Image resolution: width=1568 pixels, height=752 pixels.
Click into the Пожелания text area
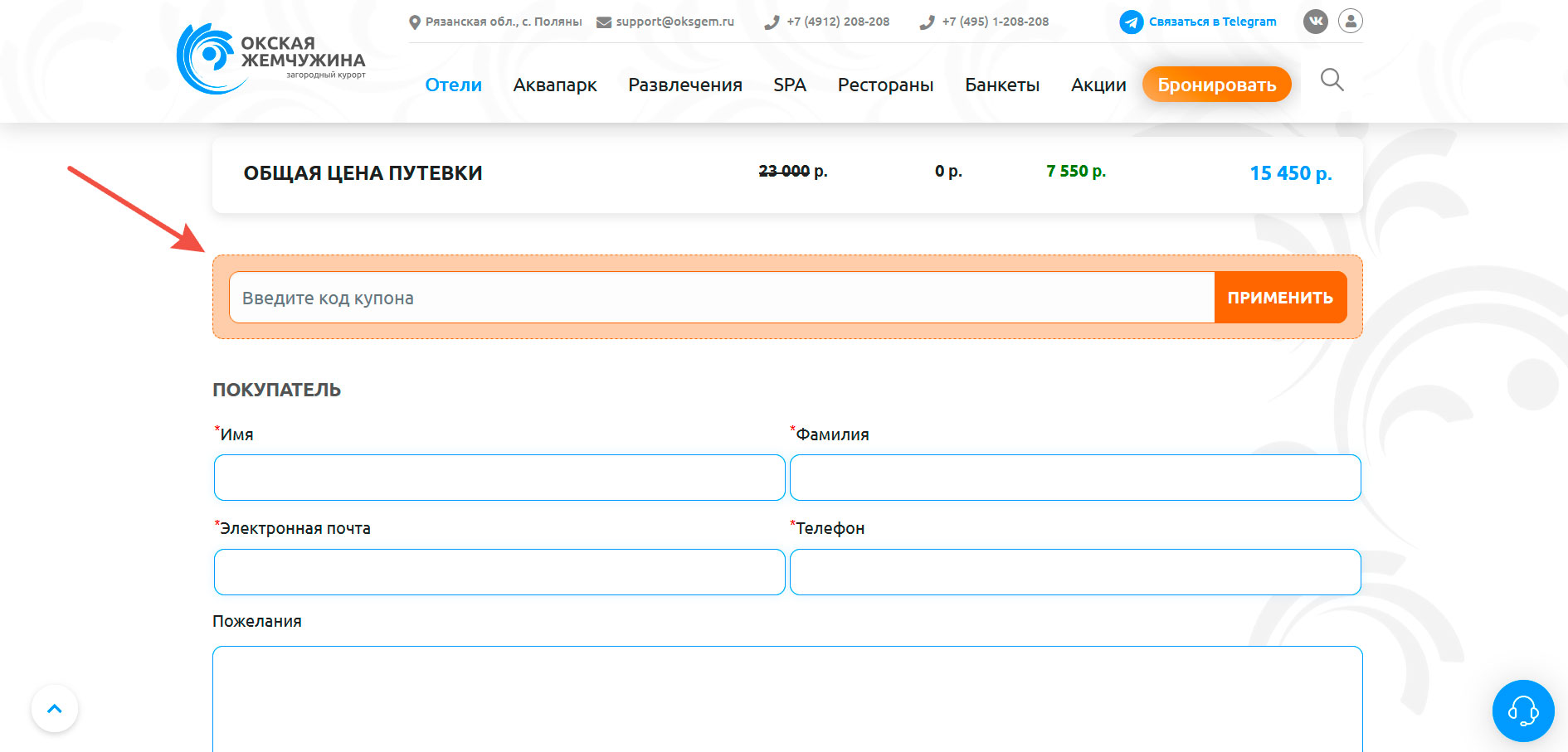pyautogui.click(x=787, y=699)
